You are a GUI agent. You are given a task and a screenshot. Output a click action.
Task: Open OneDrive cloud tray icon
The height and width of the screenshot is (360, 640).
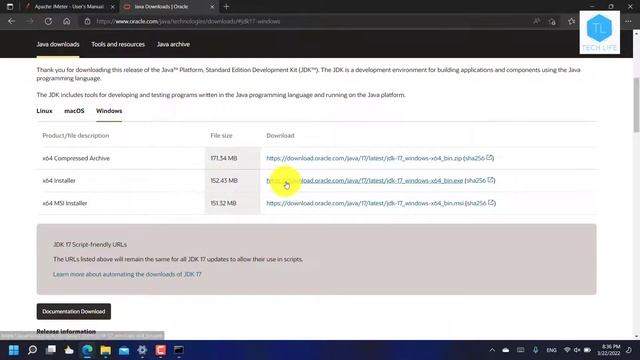[506, 350]
